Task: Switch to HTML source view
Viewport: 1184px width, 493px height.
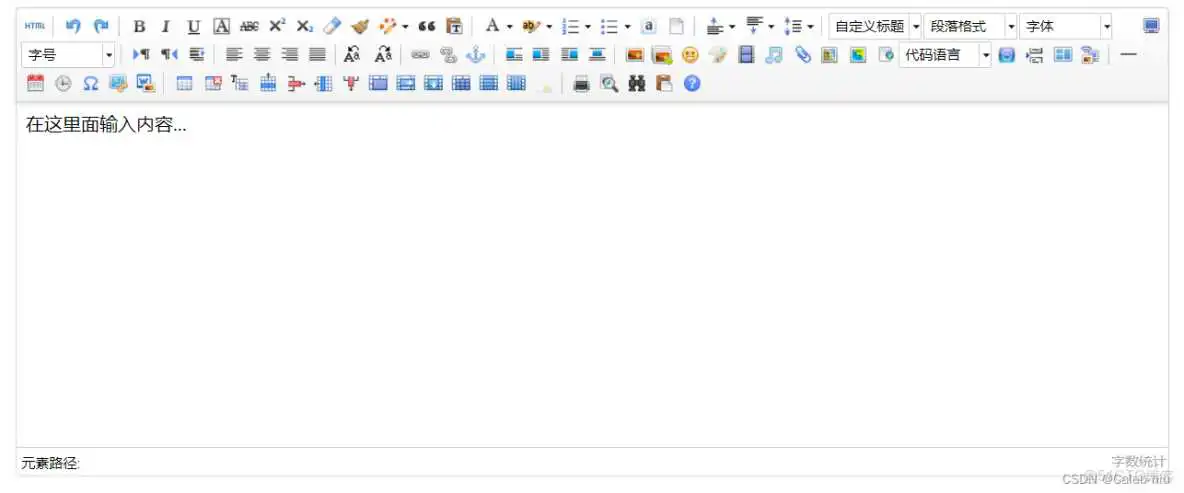Action: pos(35,27)
